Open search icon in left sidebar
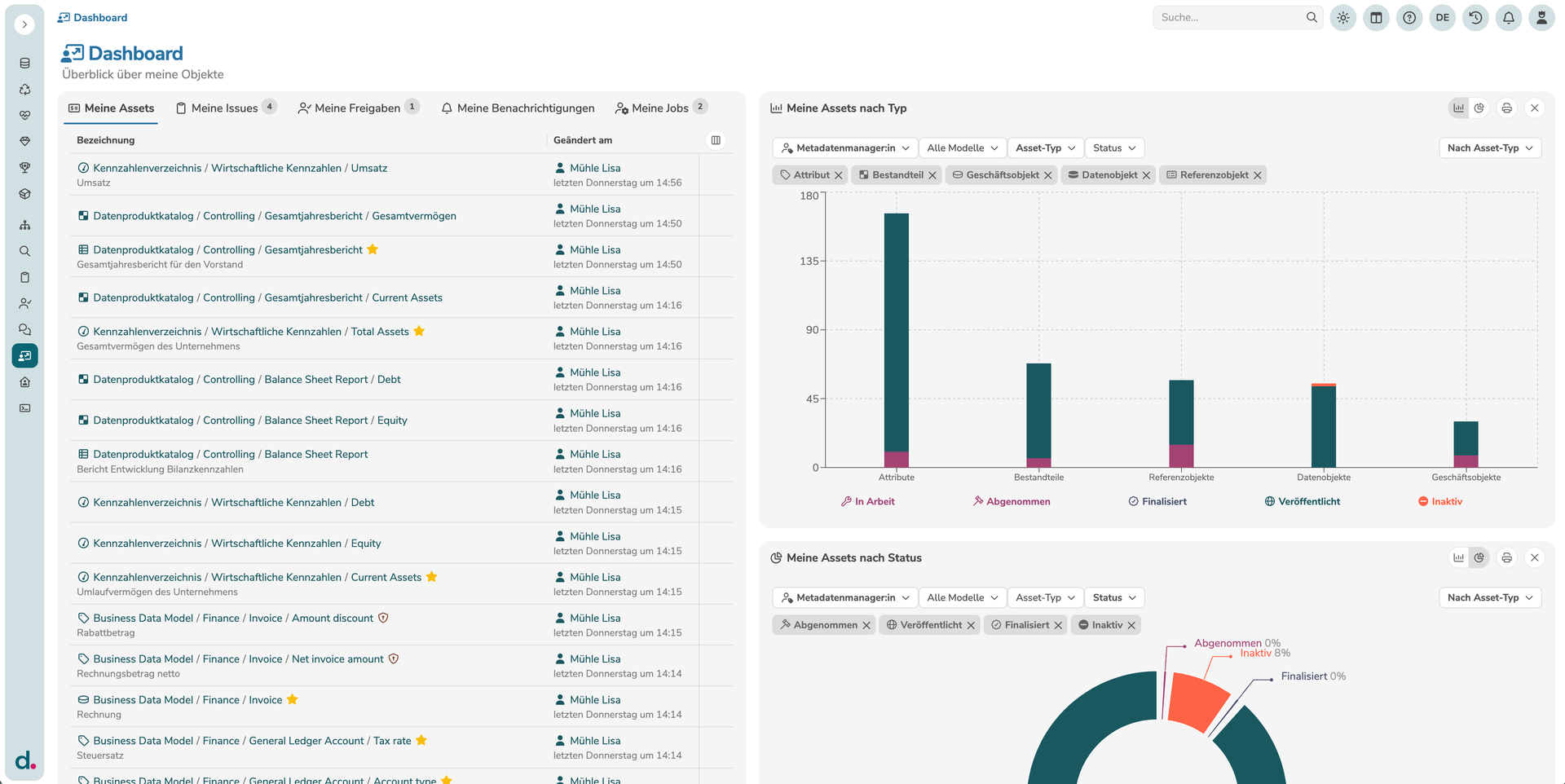 pyautogui.click(x=25, y=251)
